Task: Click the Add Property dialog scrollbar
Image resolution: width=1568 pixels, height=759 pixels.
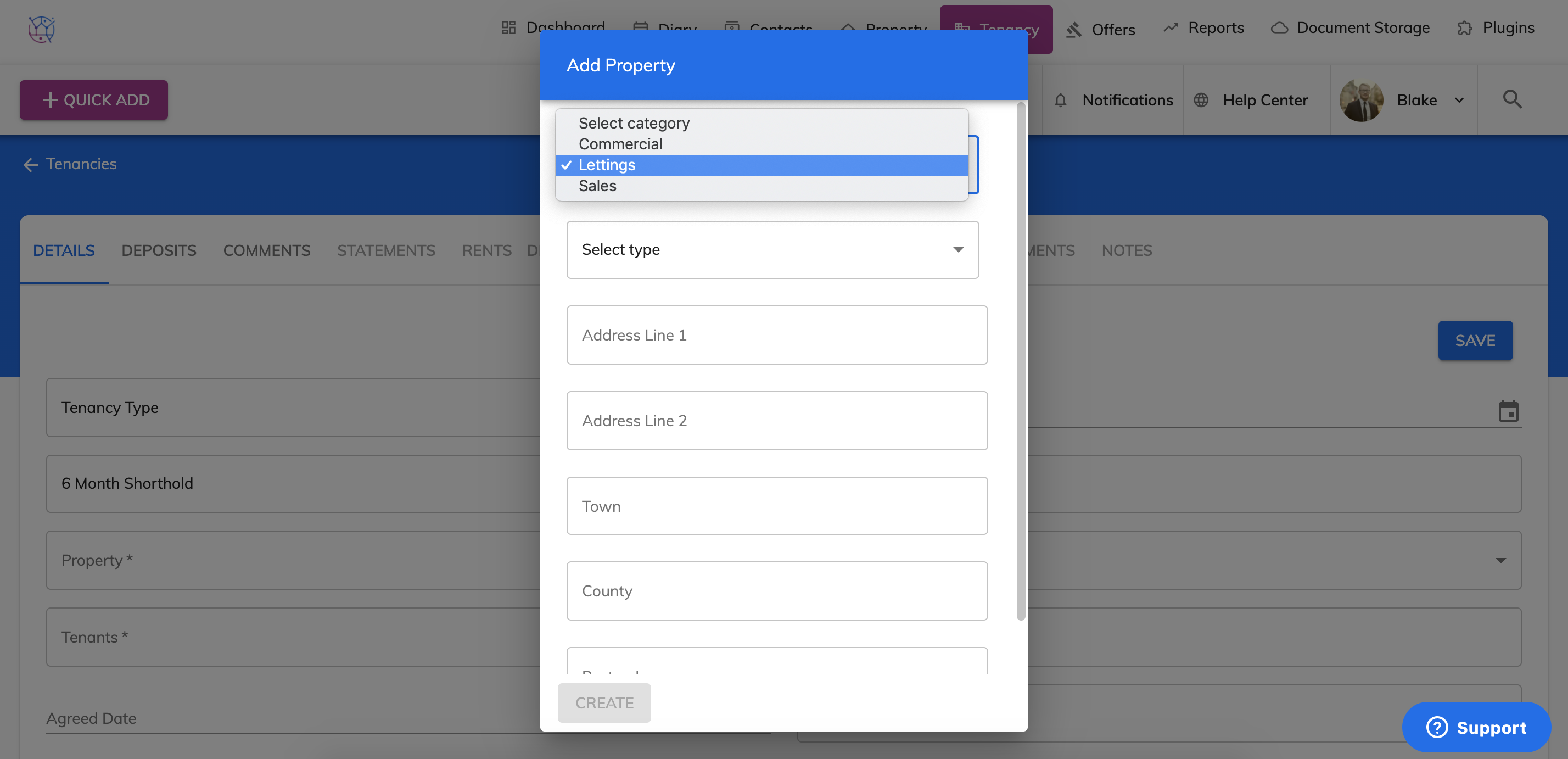Action: [1021, 361]
